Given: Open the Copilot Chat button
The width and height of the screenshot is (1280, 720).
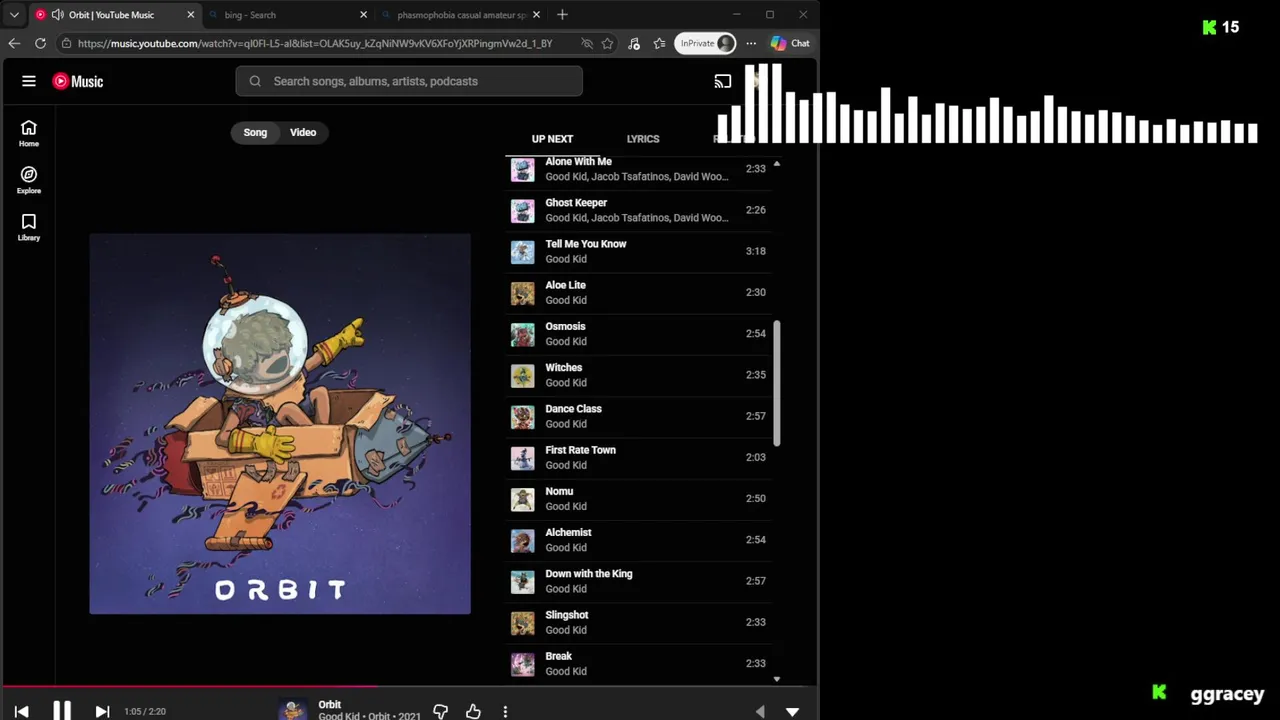Looking at the screenshot, I should 790,43.
